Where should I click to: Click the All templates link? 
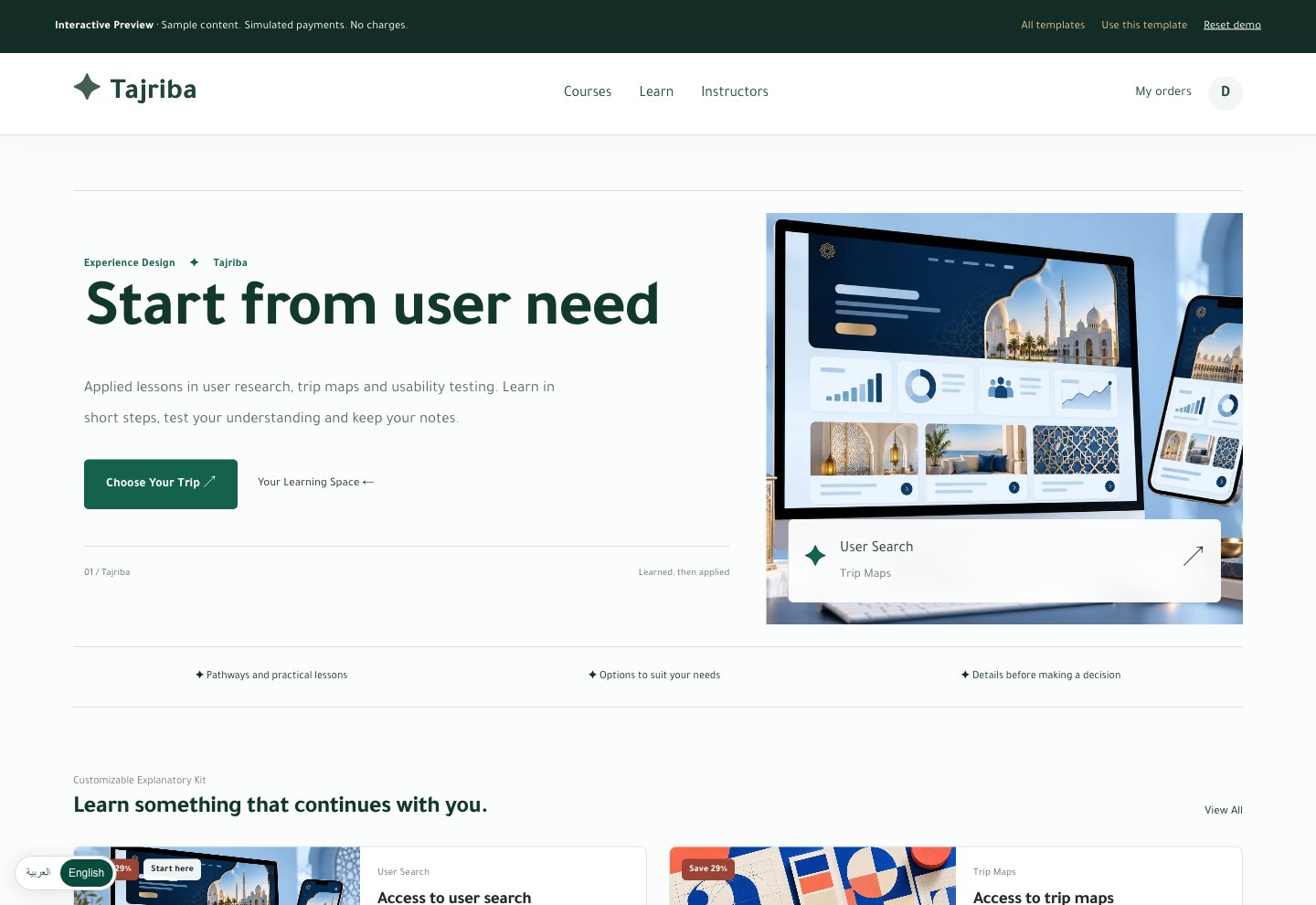1053,25
